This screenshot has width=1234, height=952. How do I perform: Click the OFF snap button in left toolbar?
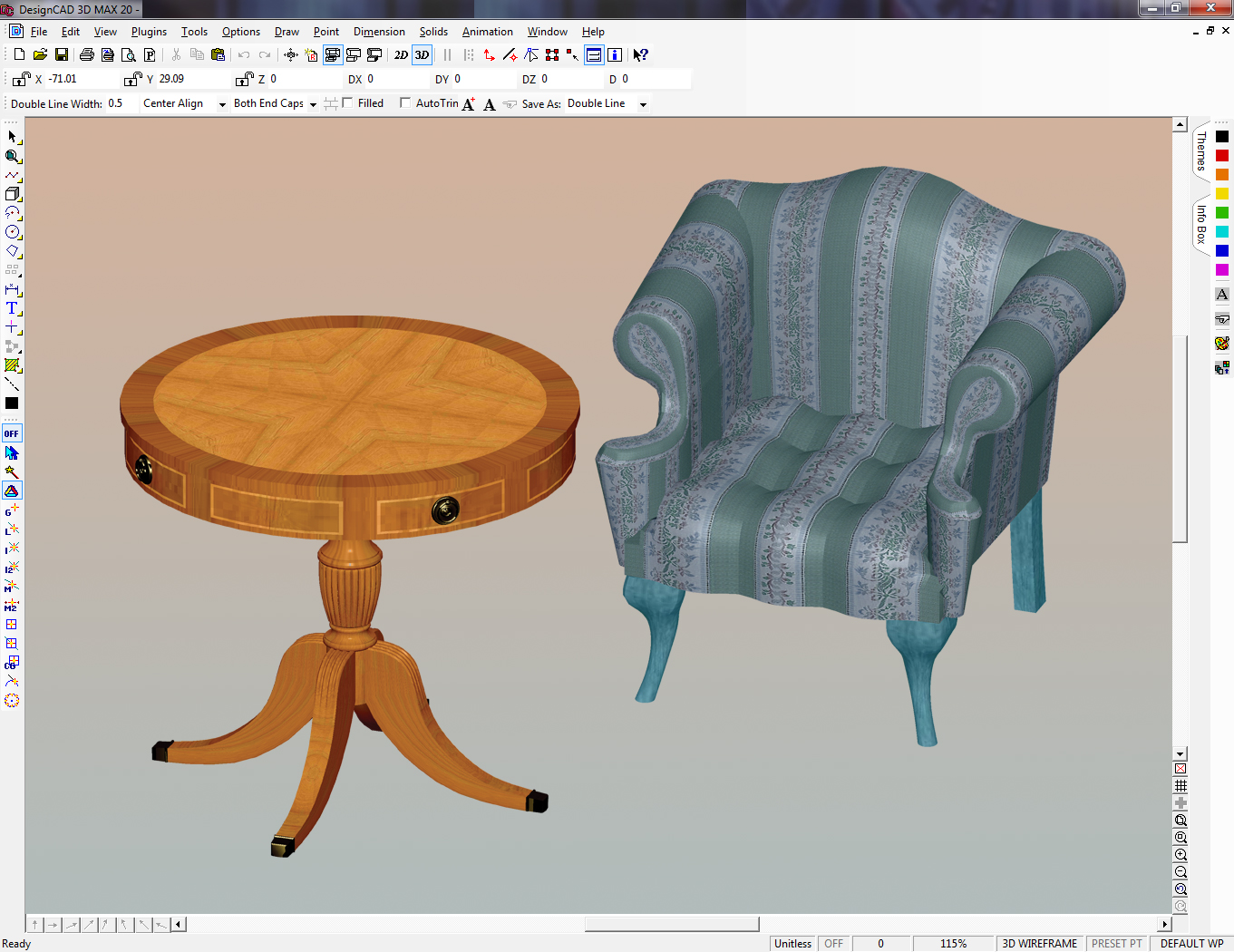pyautogui.click(x=12, y=433)
